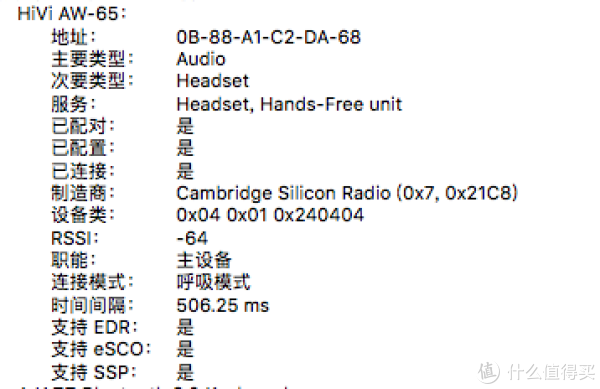Screen dimensions: 600x389
Task: Click the 已配对 paired status value
Action: pyautogui.click(x=185, y=126)
